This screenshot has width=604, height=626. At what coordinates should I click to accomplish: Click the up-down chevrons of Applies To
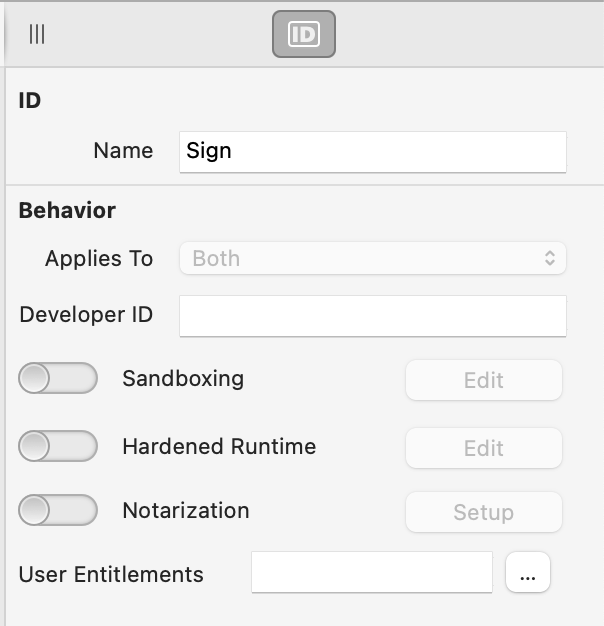coord(550,258)
